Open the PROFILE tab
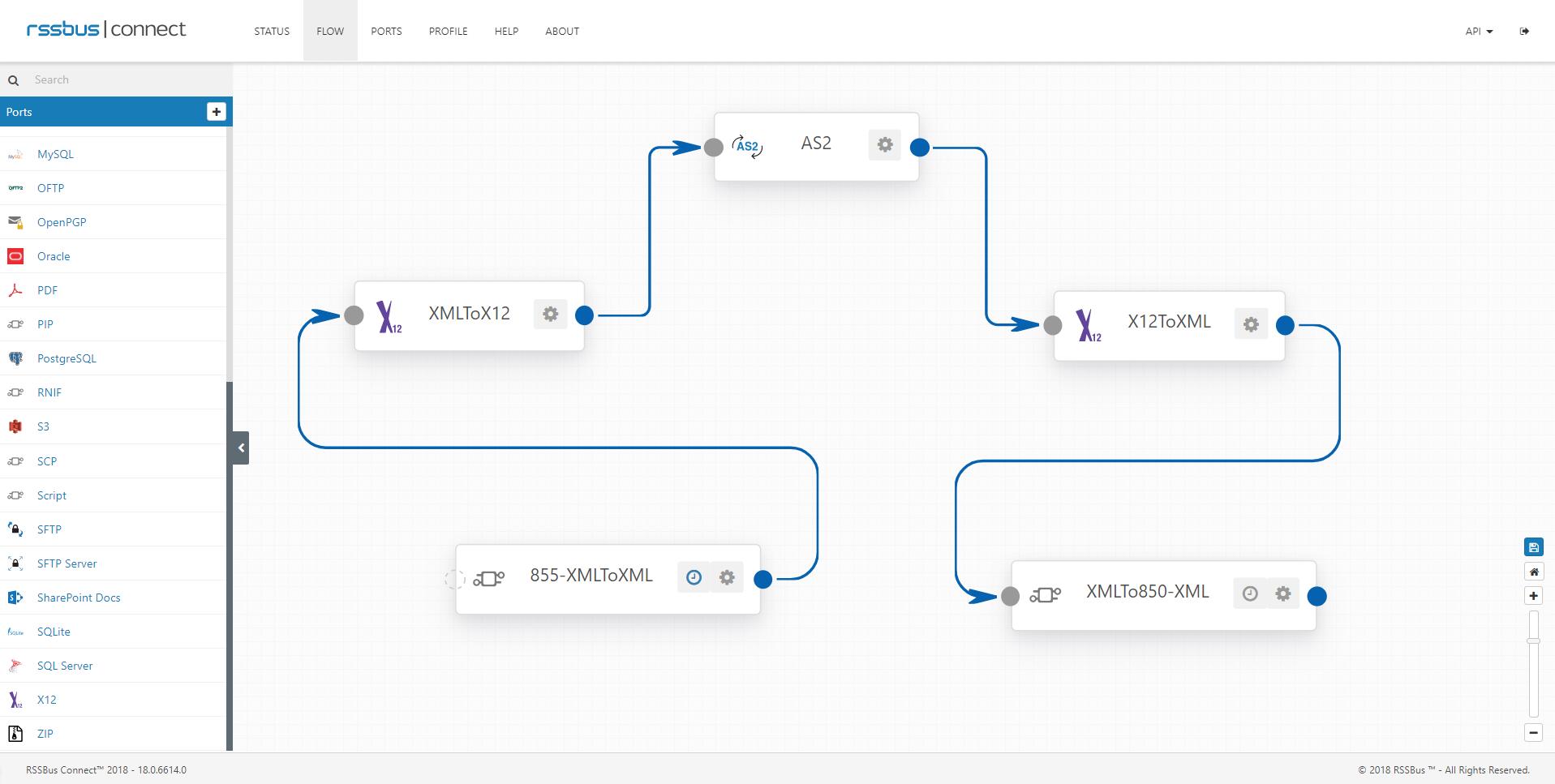Screen dimensions: 1555x784 click(448, 32)
